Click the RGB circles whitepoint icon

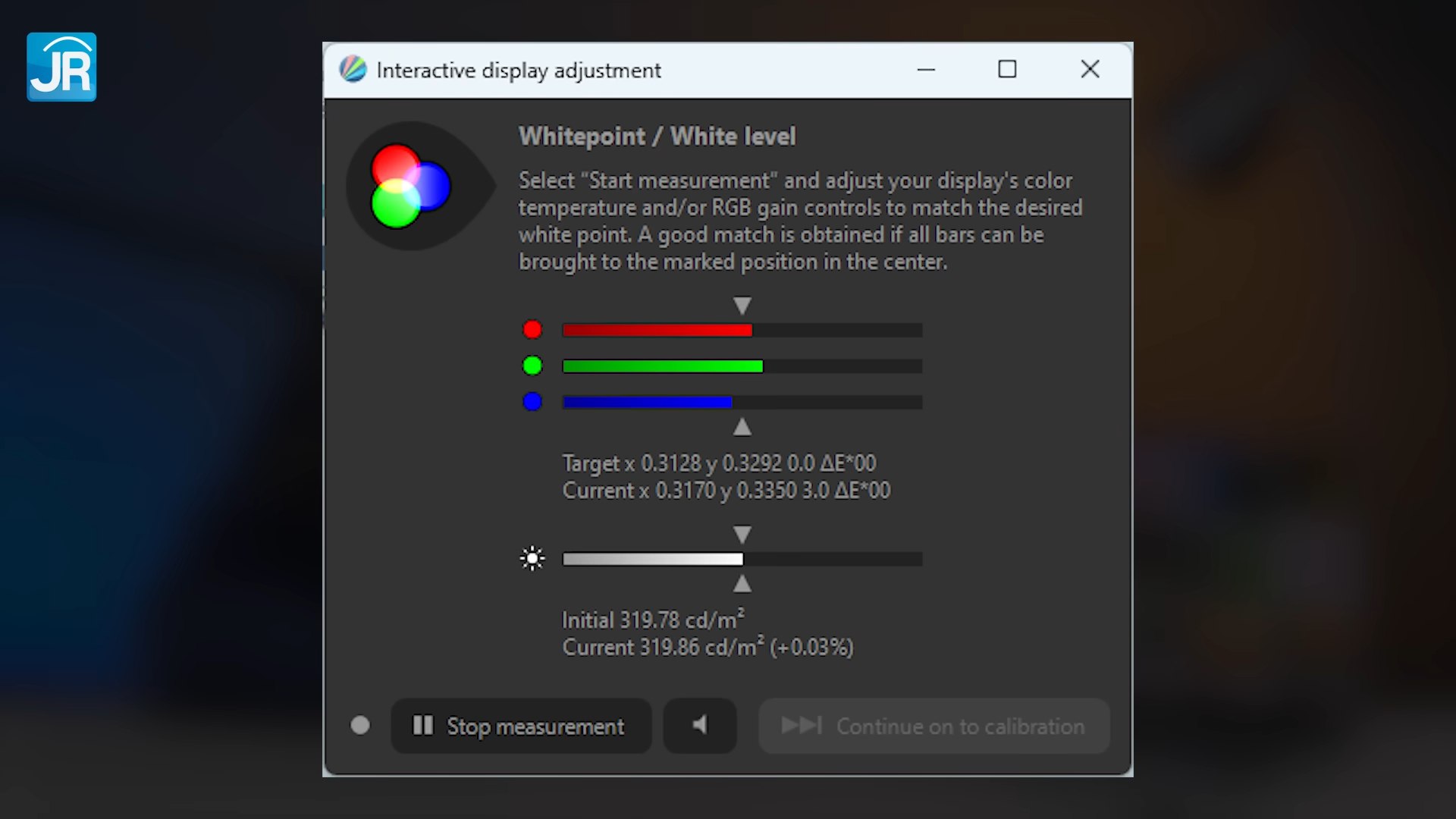pos(410,186)
